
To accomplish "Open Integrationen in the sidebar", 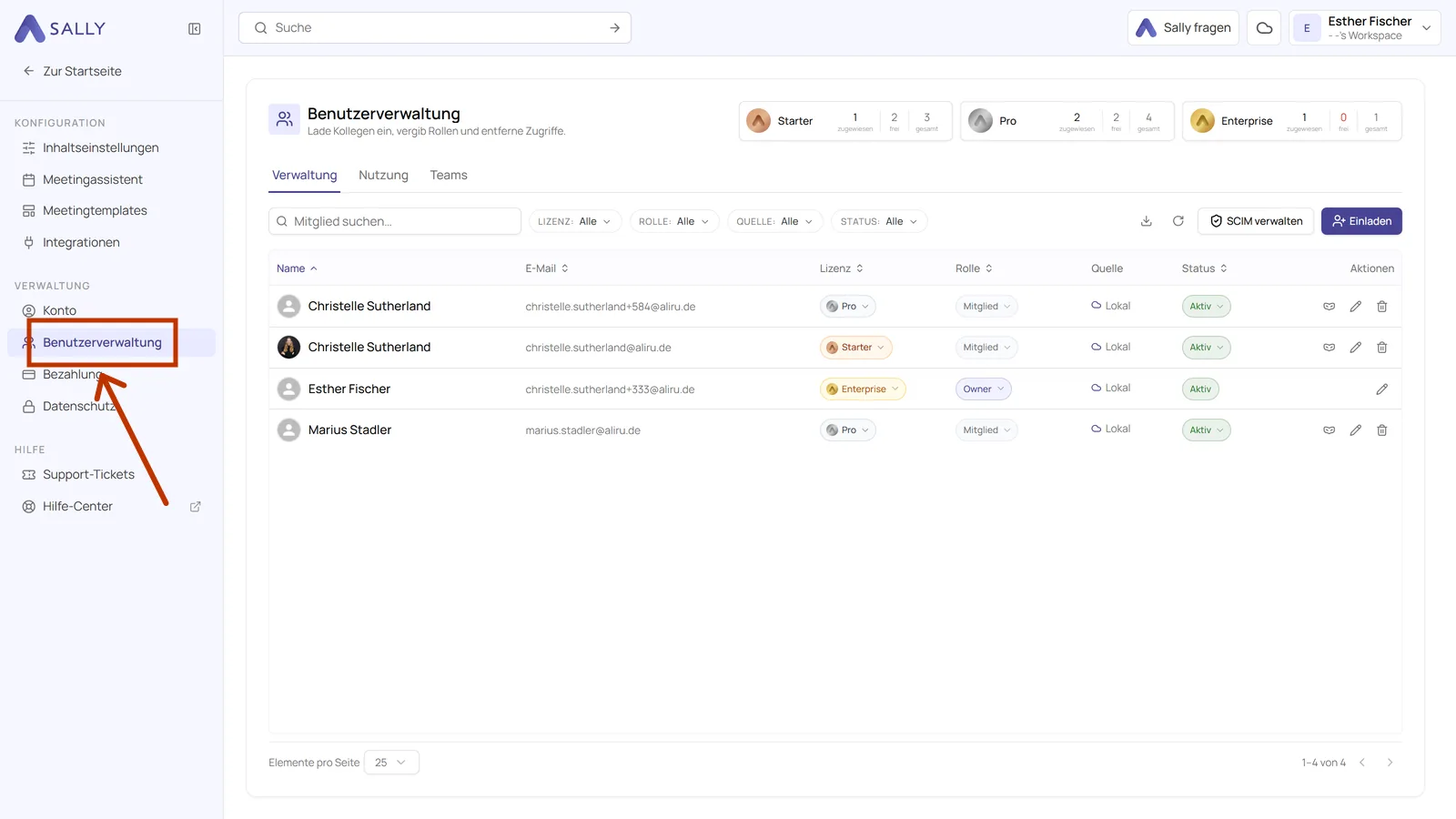I will [x=111, y=243].
